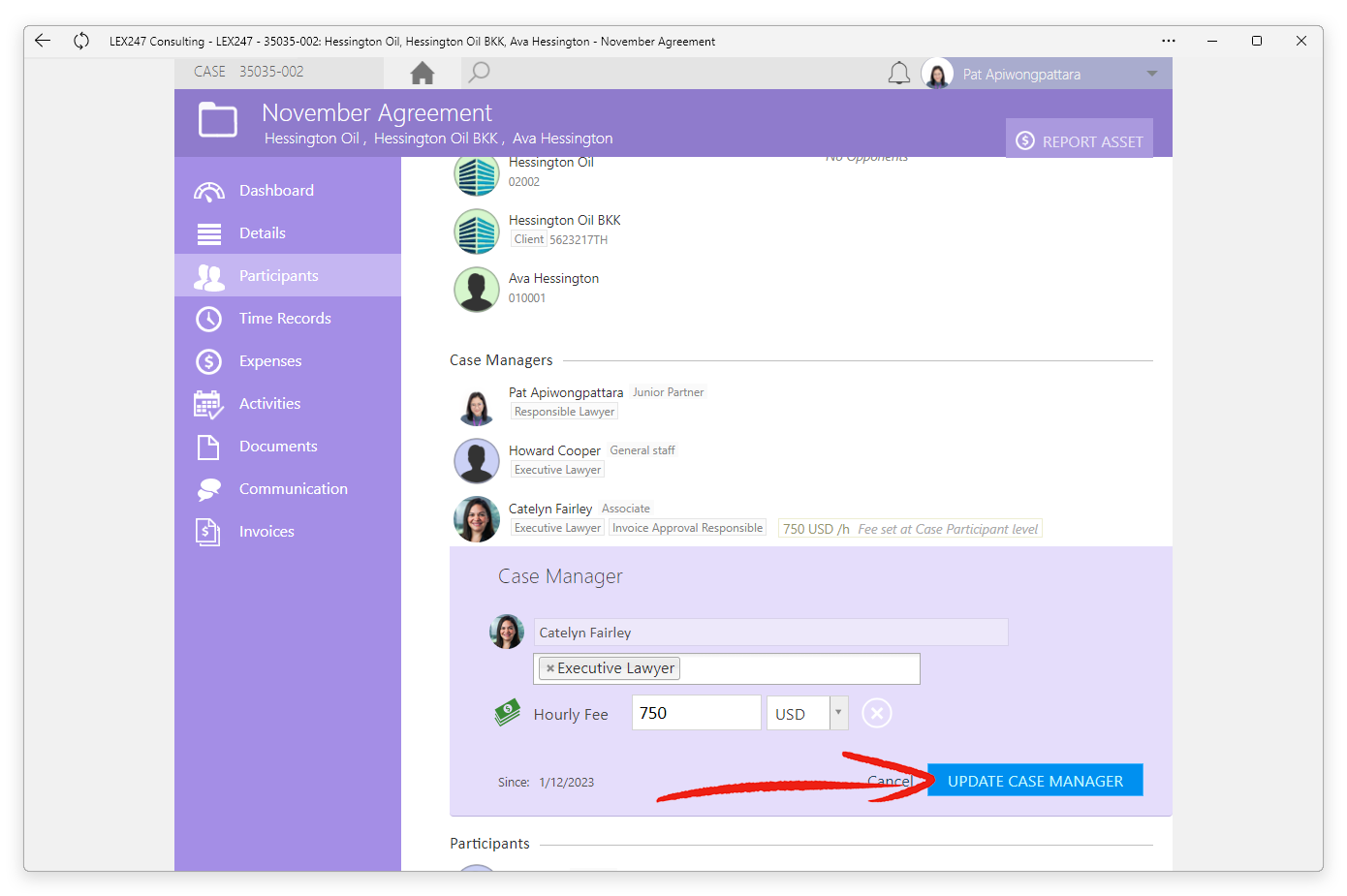1347x896 pixels.
Task: Click the case number 35035-002
Action: click(x=271, y=72)
